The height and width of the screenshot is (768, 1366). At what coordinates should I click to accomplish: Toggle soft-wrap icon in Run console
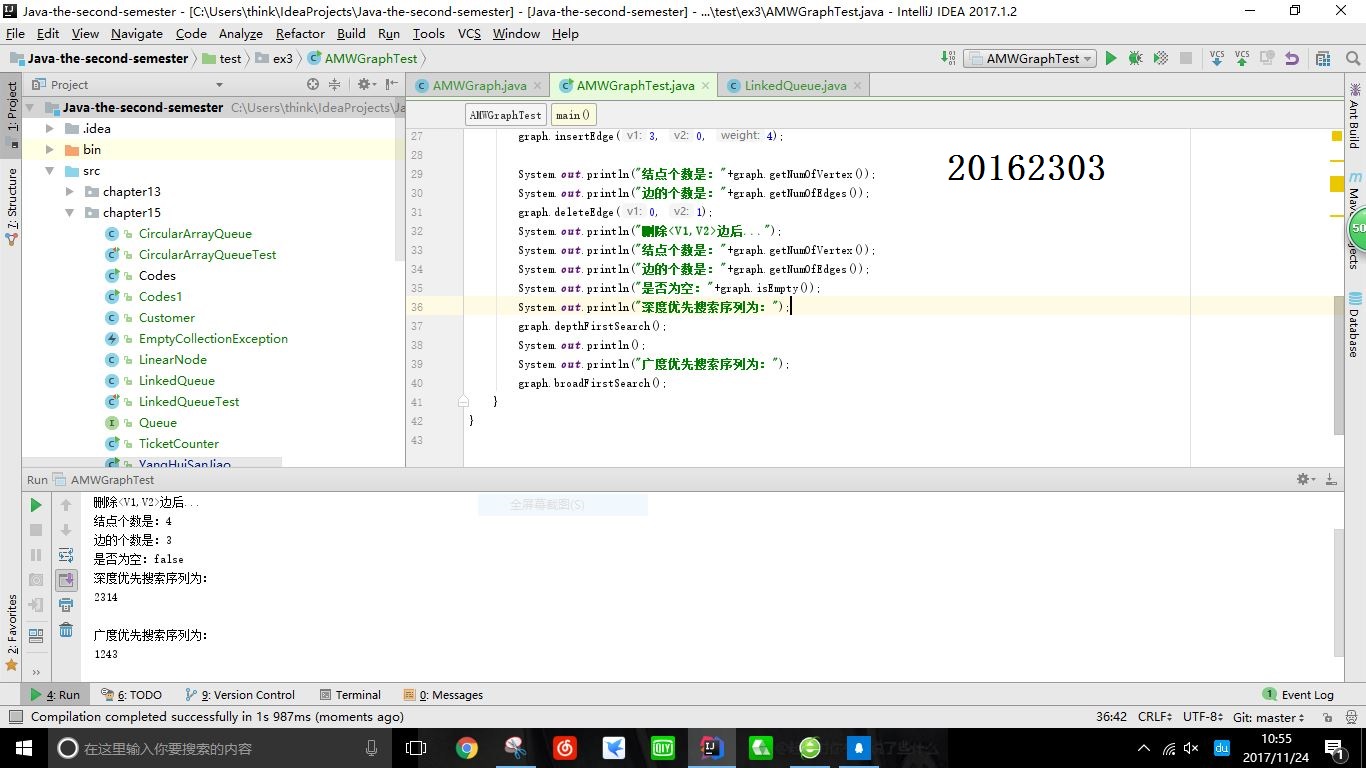[x=66, y=555]
